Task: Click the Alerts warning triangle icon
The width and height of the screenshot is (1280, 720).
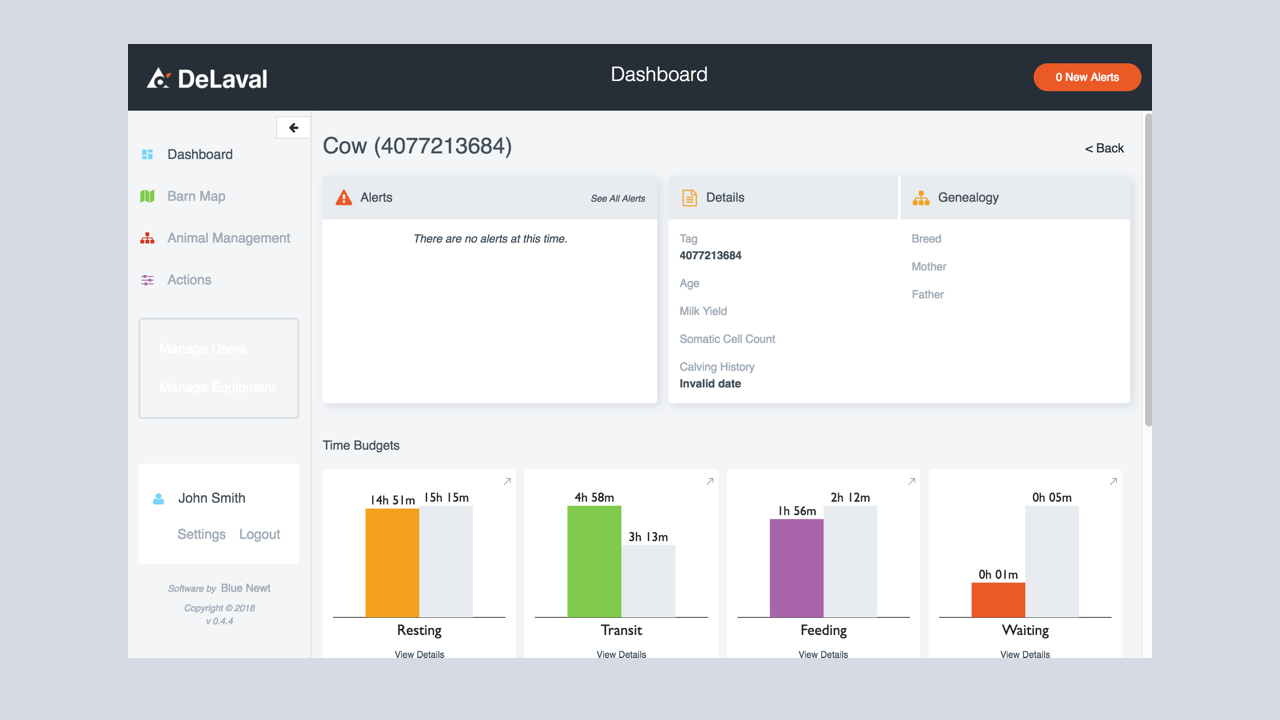Action: (x=342, y=197)
